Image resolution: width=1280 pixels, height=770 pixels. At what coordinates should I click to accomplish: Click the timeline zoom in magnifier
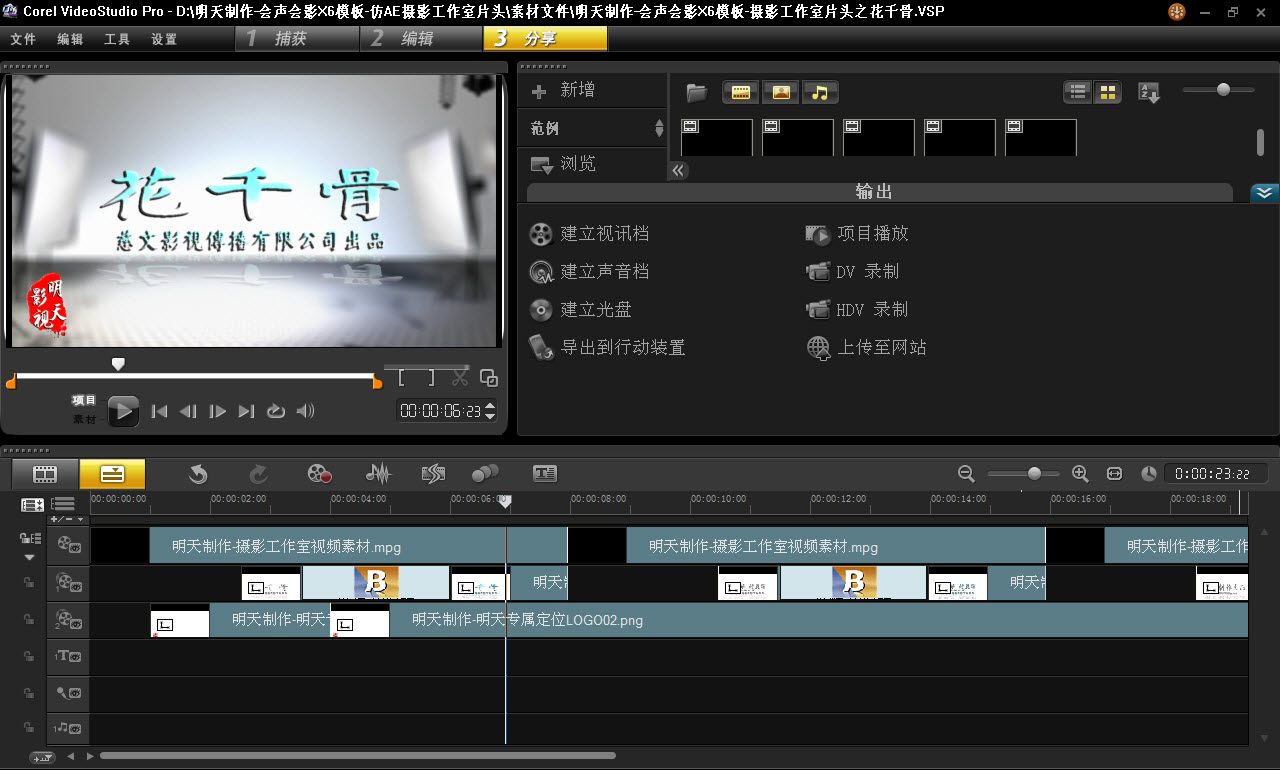1080,474
